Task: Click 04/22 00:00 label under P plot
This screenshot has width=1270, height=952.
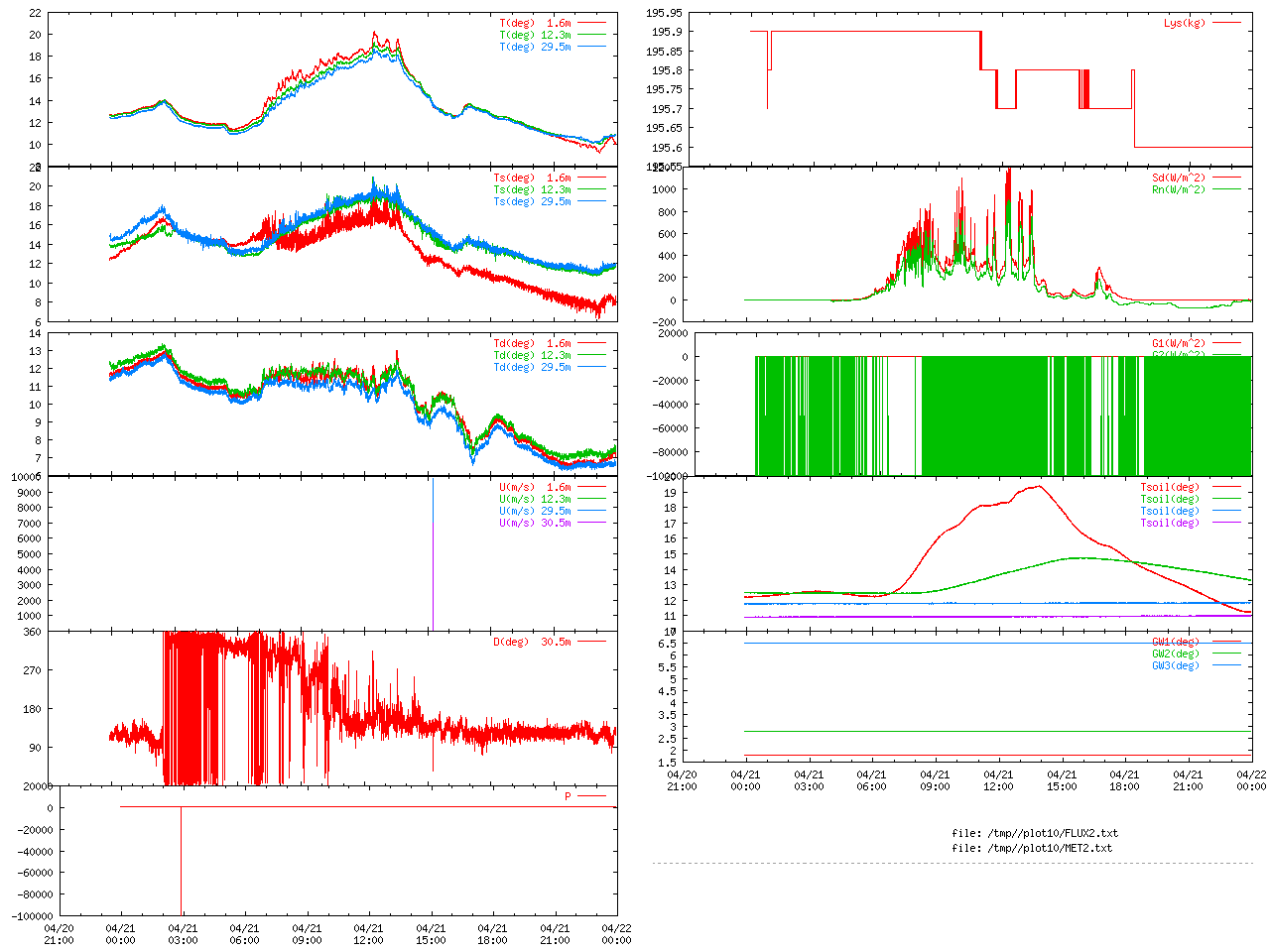Action: pos(617,934)
